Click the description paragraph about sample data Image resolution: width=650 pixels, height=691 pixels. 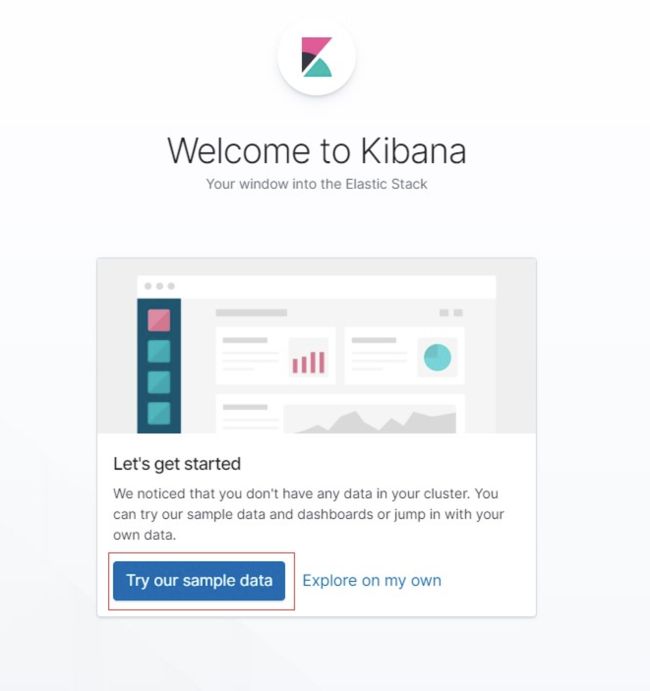[308, 514]
